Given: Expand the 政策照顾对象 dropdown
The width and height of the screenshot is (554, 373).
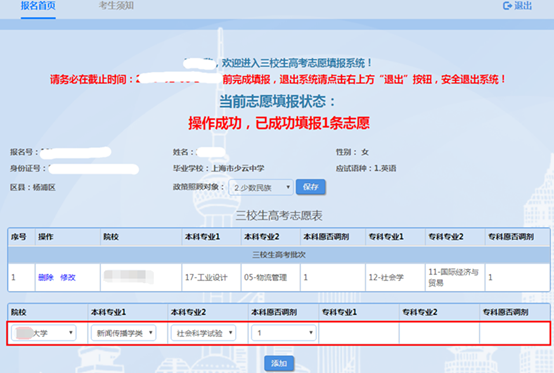Looking at the screenshot, I should [260, 187].
